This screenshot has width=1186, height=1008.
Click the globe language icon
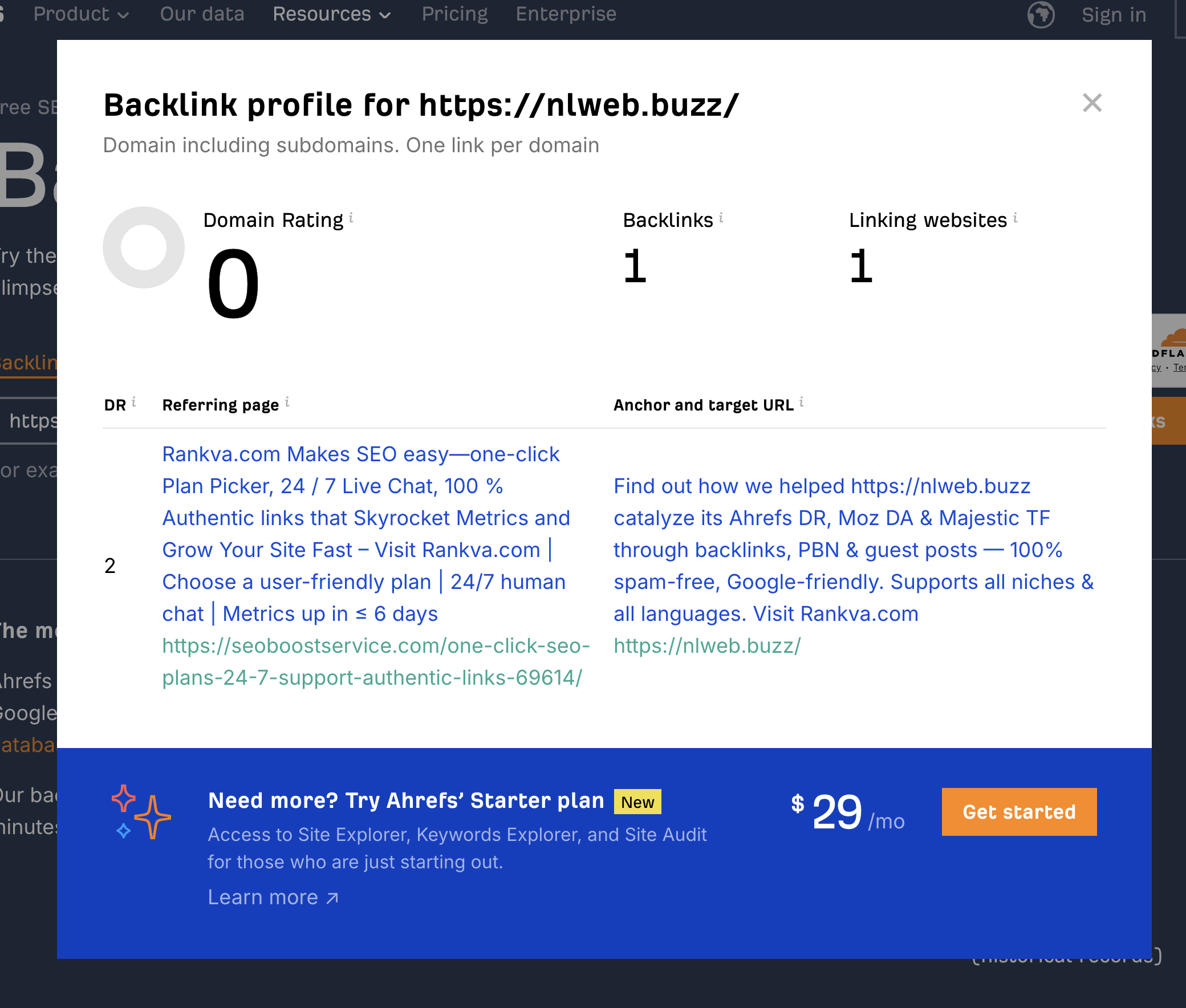click(x=1041, y=14)
